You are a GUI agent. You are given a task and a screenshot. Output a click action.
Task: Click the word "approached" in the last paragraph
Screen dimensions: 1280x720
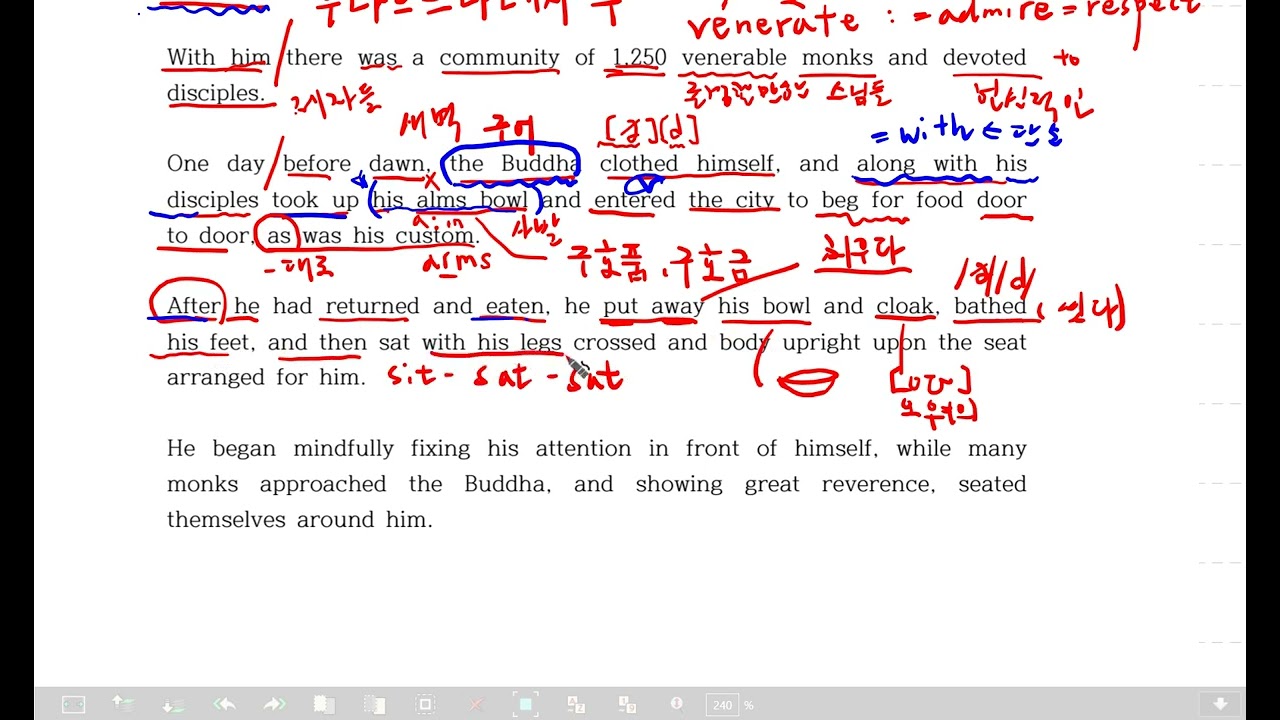323,485
